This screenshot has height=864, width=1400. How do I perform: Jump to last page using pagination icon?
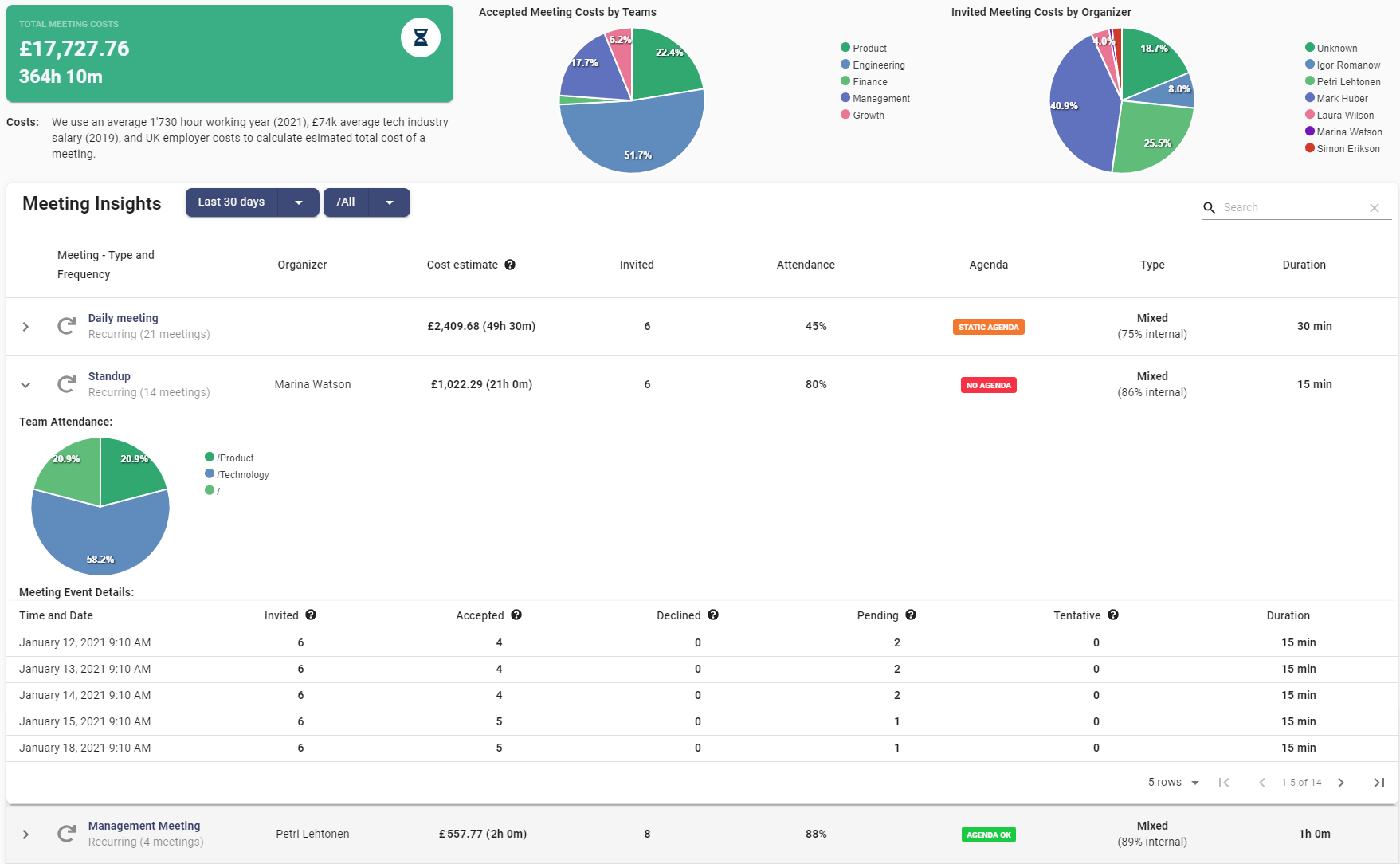[x=1378, y=783]
